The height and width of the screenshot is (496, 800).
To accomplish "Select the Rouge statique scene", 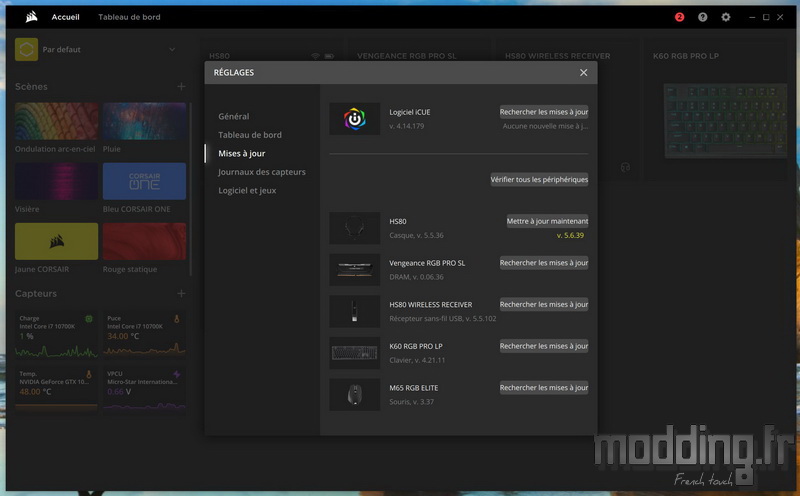I will (144, 241).
